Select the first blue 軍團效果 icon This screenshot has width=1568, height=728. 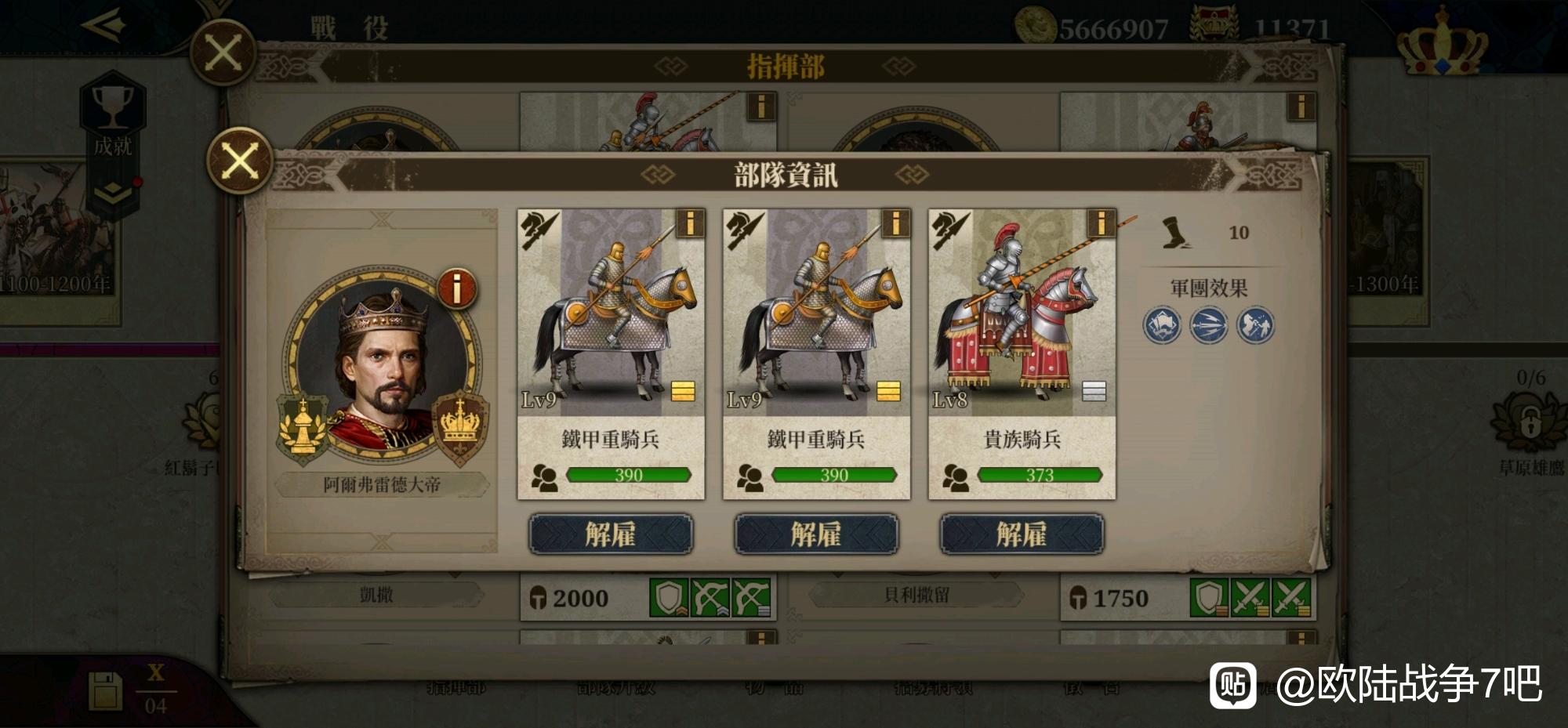(1162, 325)
